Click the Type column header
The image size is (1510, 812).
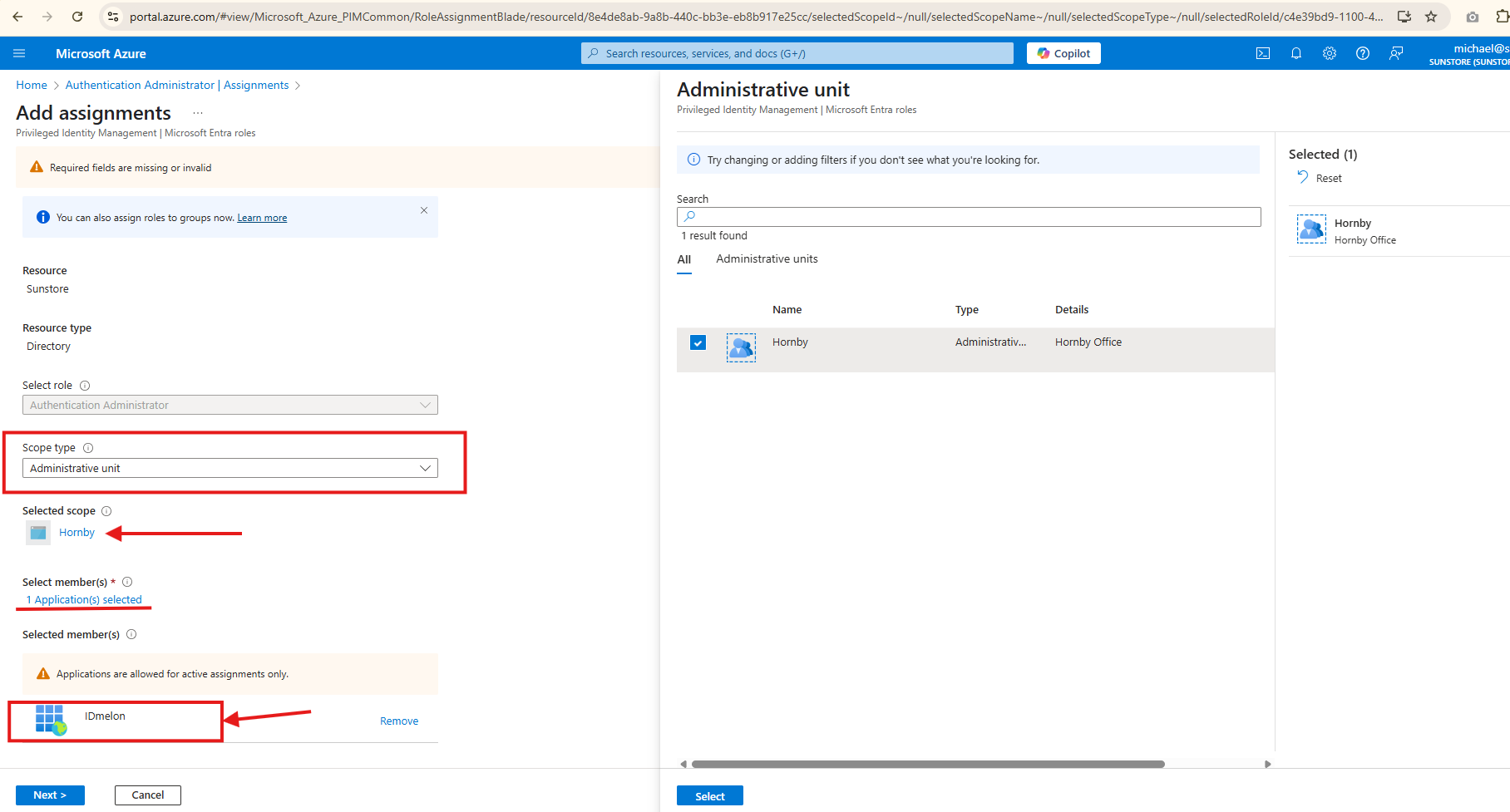pos(967,309)
